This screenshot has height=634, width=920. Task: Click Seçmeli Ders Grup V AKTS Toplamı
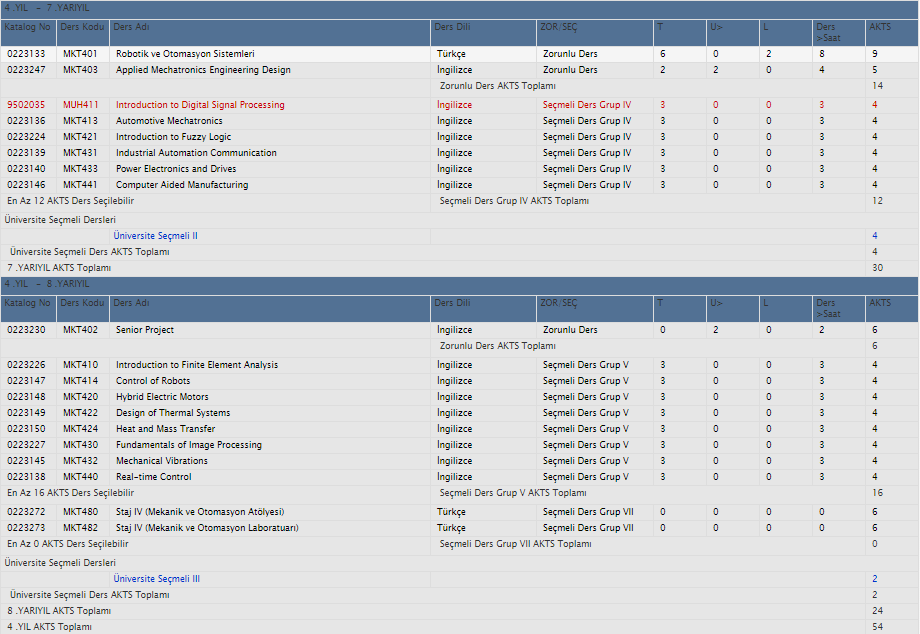coord(513,493)
